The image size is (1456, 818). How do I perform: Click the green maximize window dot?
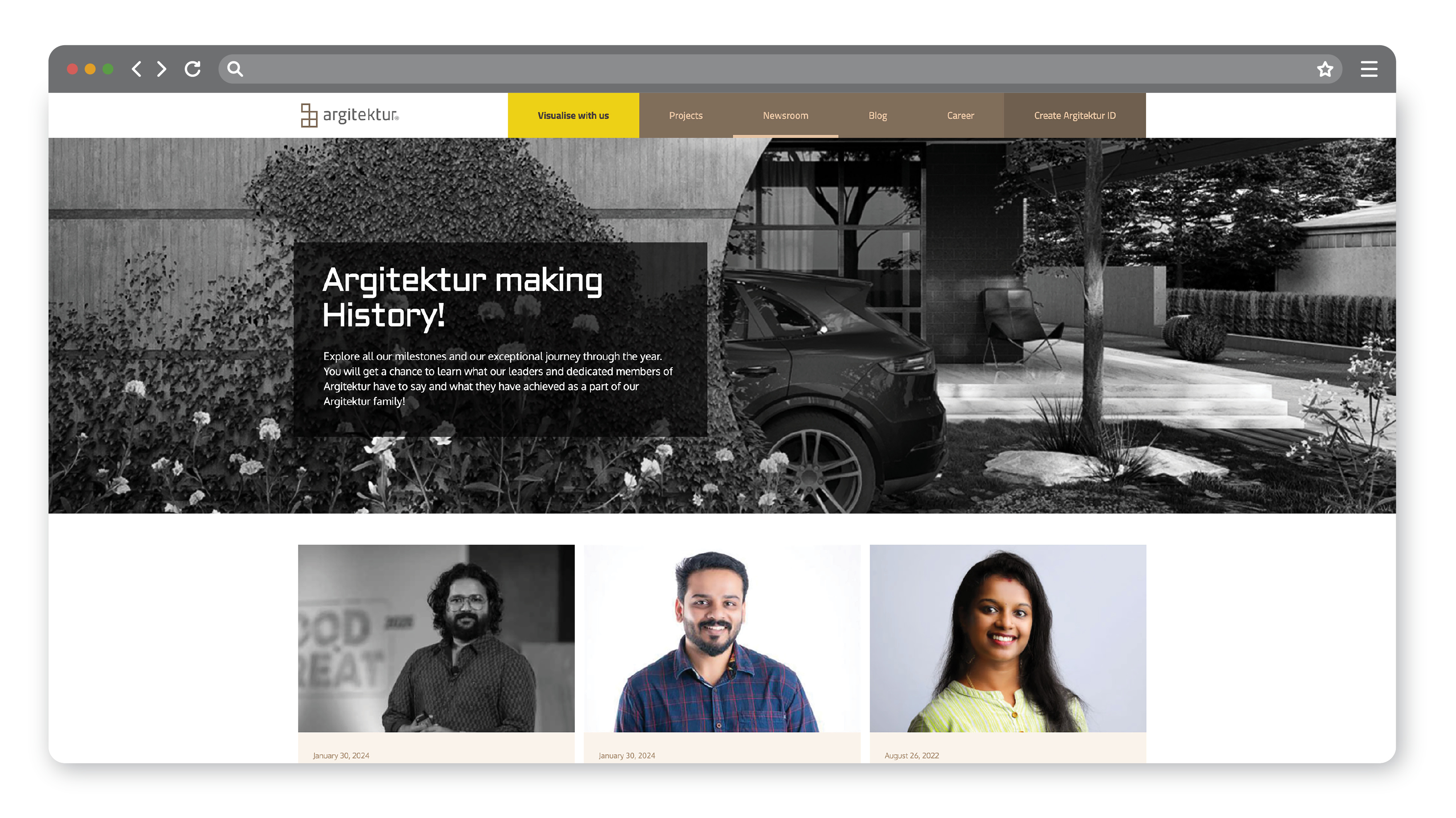coord(107,69)
